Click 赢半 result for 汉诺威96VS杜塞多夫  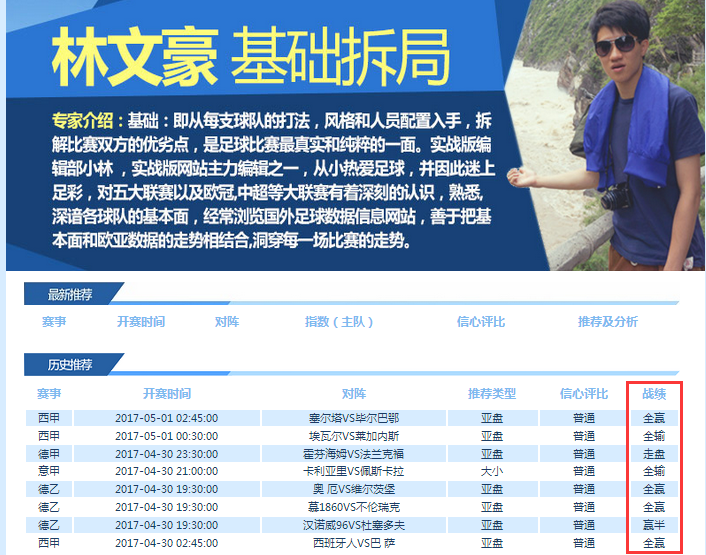[654, 525]
